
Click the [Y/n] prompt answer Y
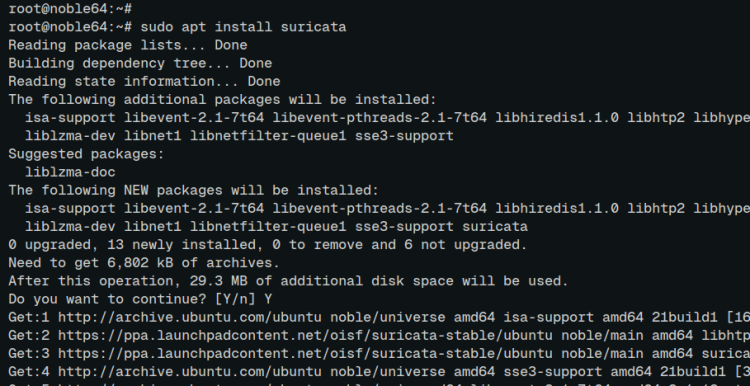coord(268,299)
